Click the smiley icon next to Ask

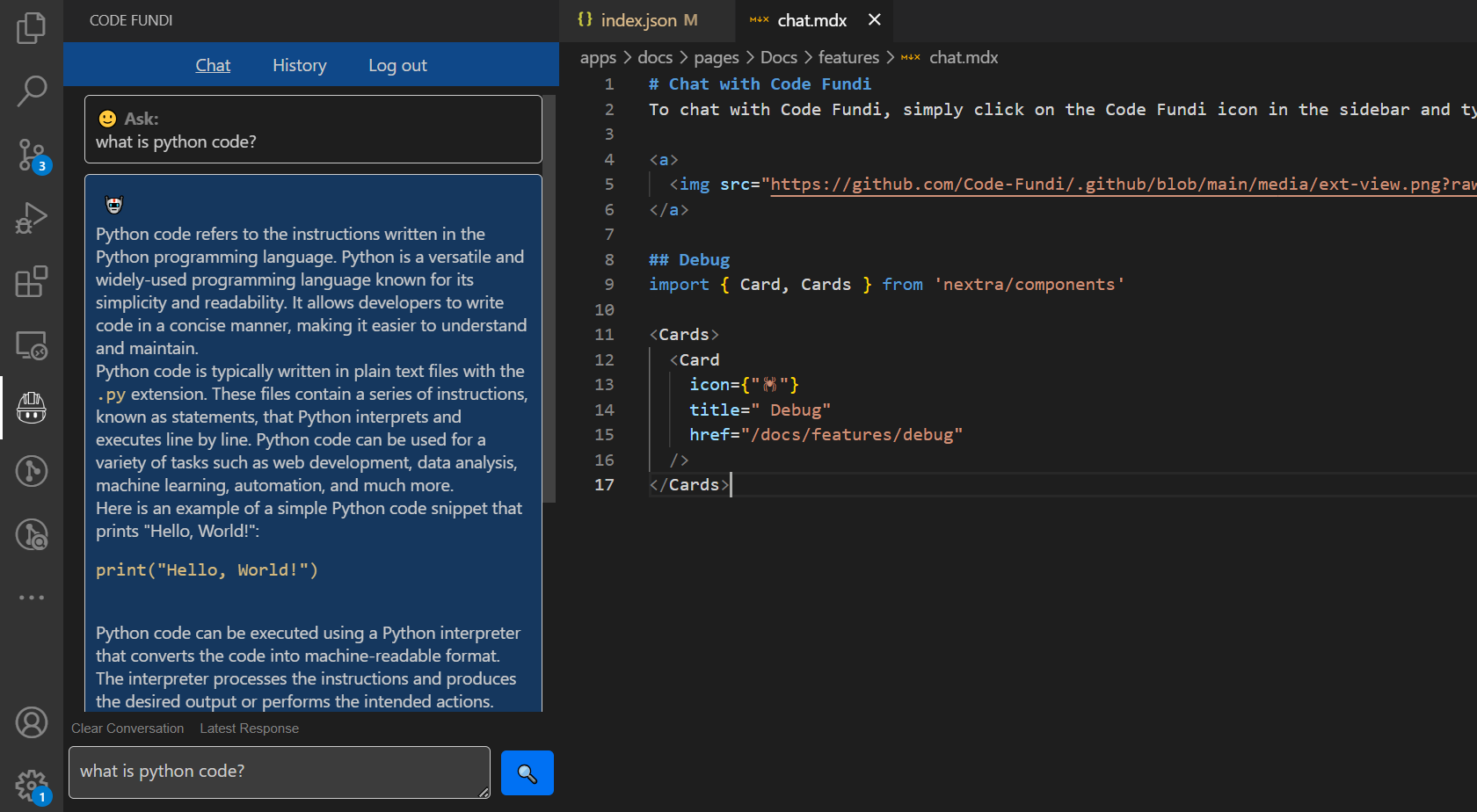click(107, 119)
